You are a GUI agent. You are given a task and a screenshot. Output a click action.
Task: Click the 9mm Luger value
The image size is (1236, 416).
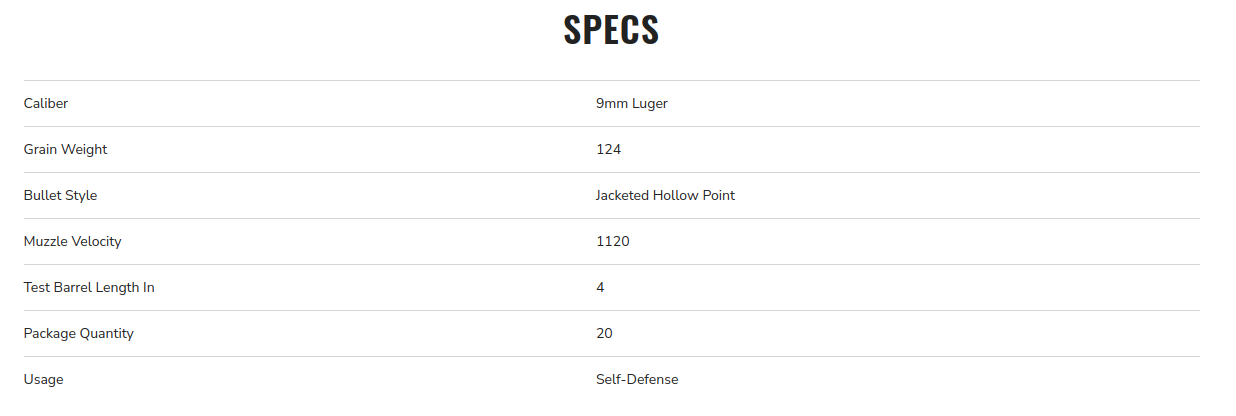(x=632, y=103)
